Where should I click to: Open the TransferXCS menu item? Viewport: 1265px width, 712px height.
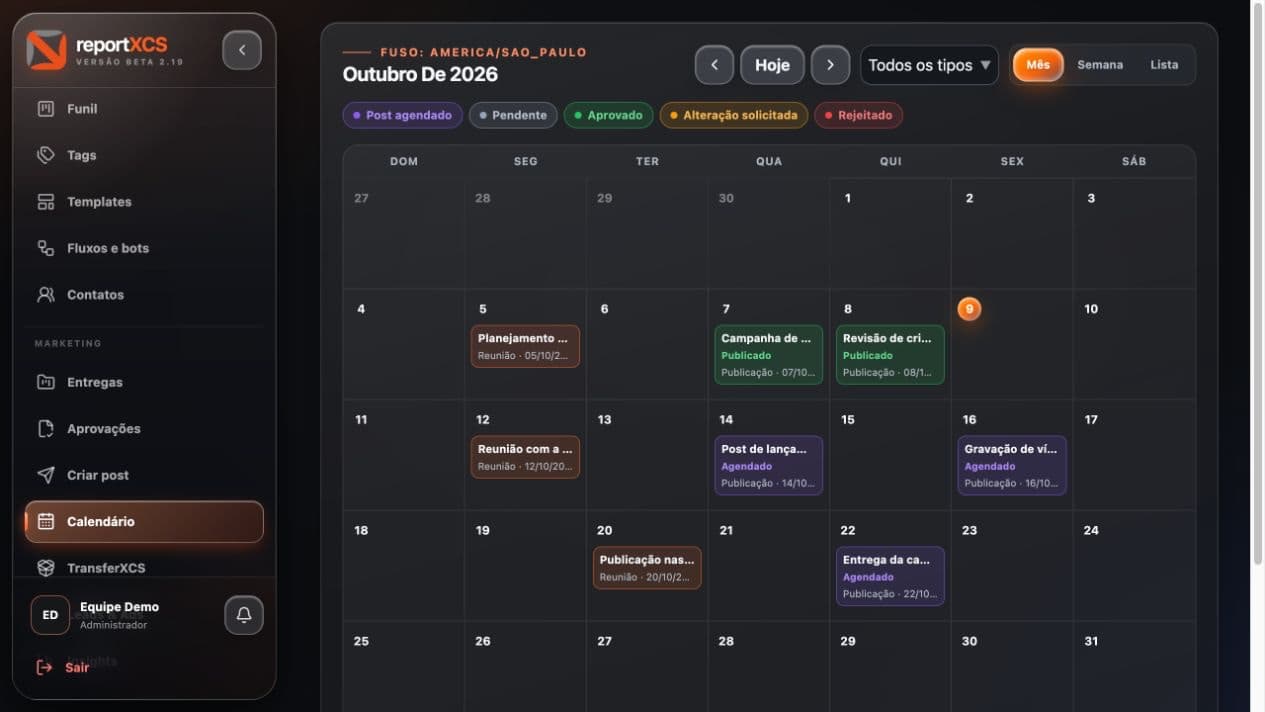(144, 568)
